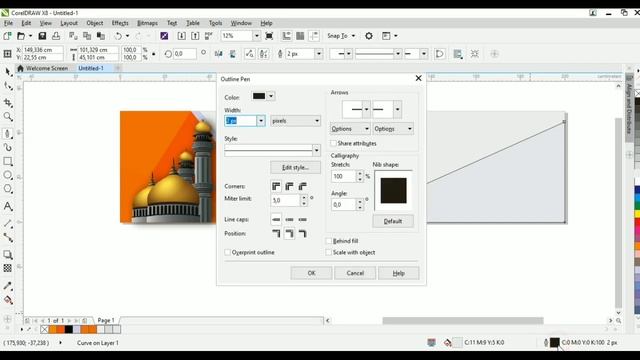Click the Import icon in toolbar
Screen dimensions: 640x360
click(x=182, y=36)
